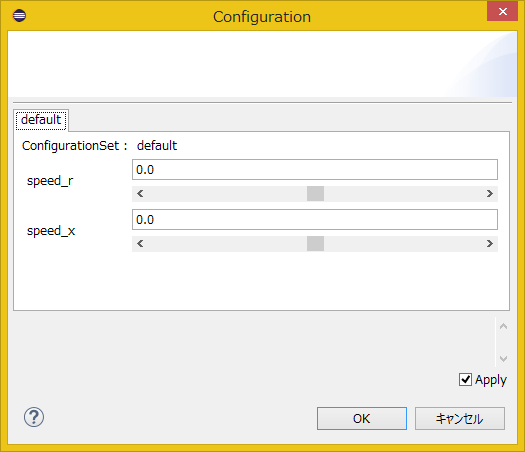525x452 pixels.
Task: Click the left arrow of speed_x slider
Action: 140,243
